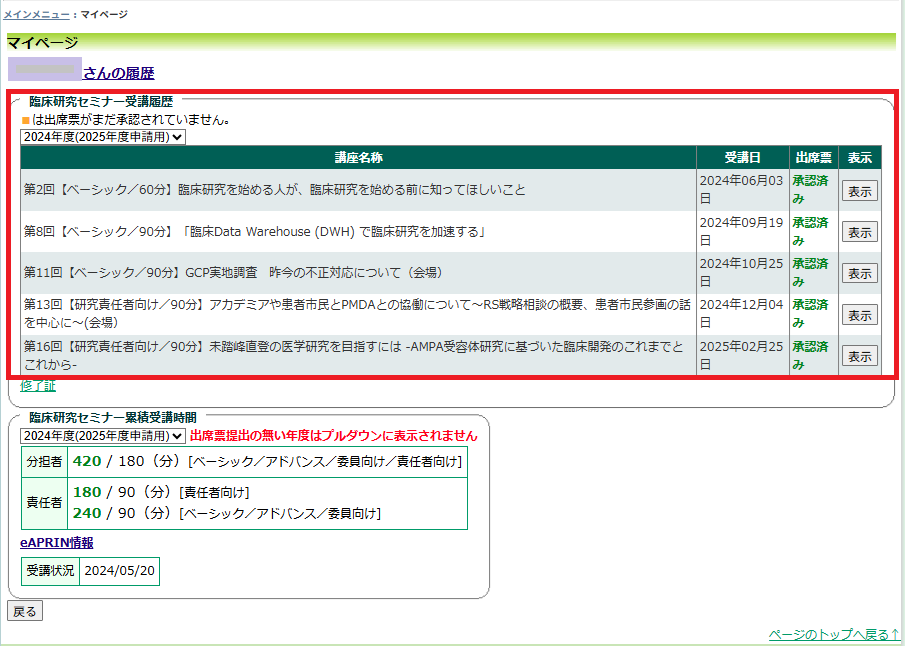This screenshot has width=905, height=646.
Task: Open the eAPRIN情報 link
Action: point(56,542)
